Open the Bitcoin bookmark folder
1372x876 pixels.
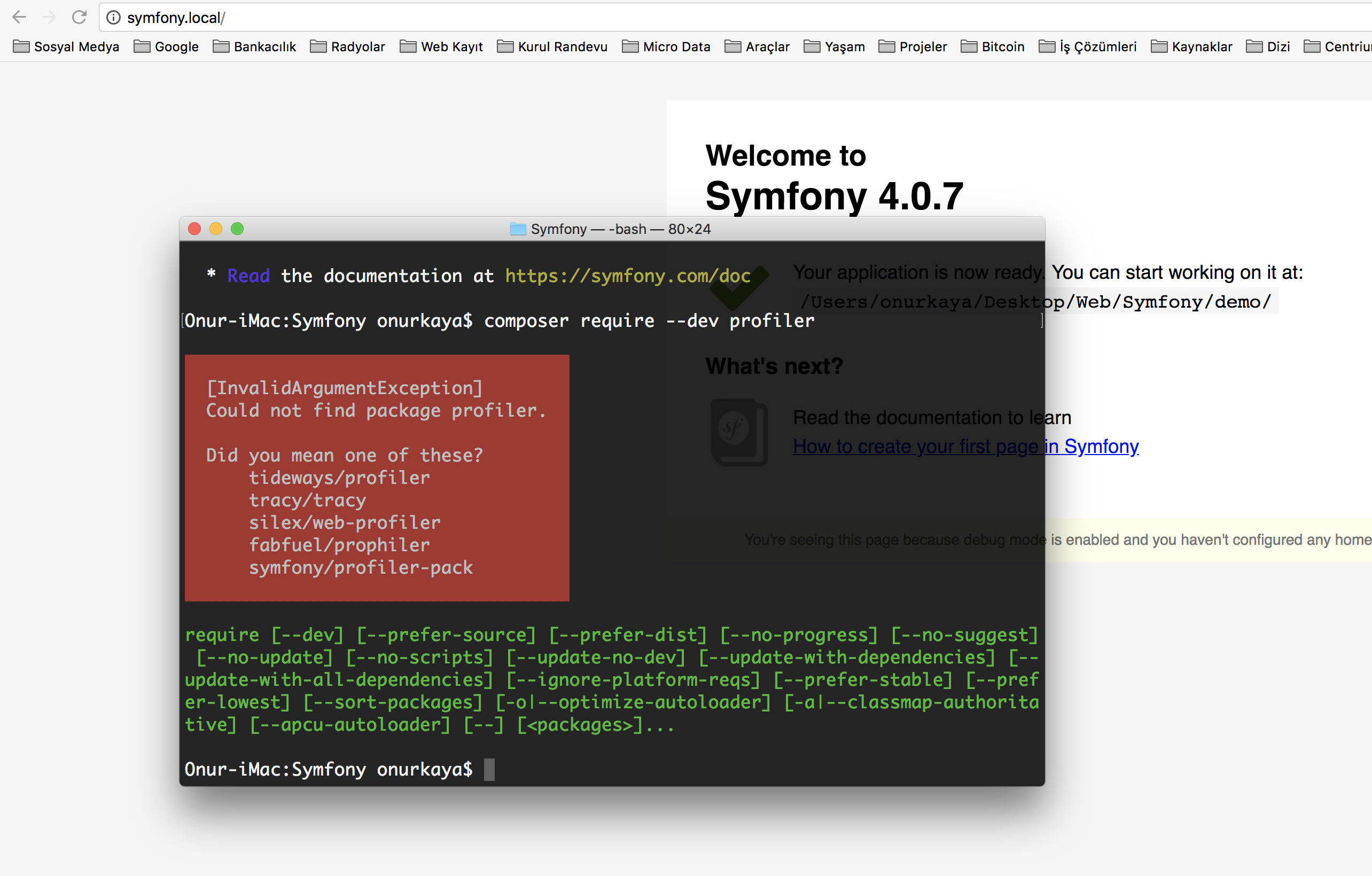coord(993,46)
